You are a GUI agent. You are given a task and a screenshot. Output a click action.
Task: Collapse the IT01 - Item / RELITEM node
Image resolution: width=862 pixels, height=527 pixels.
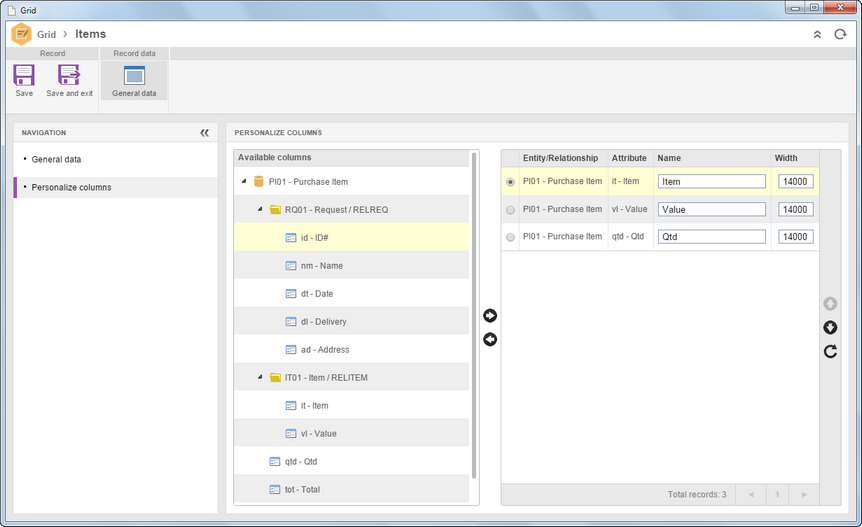coord(260,378)
